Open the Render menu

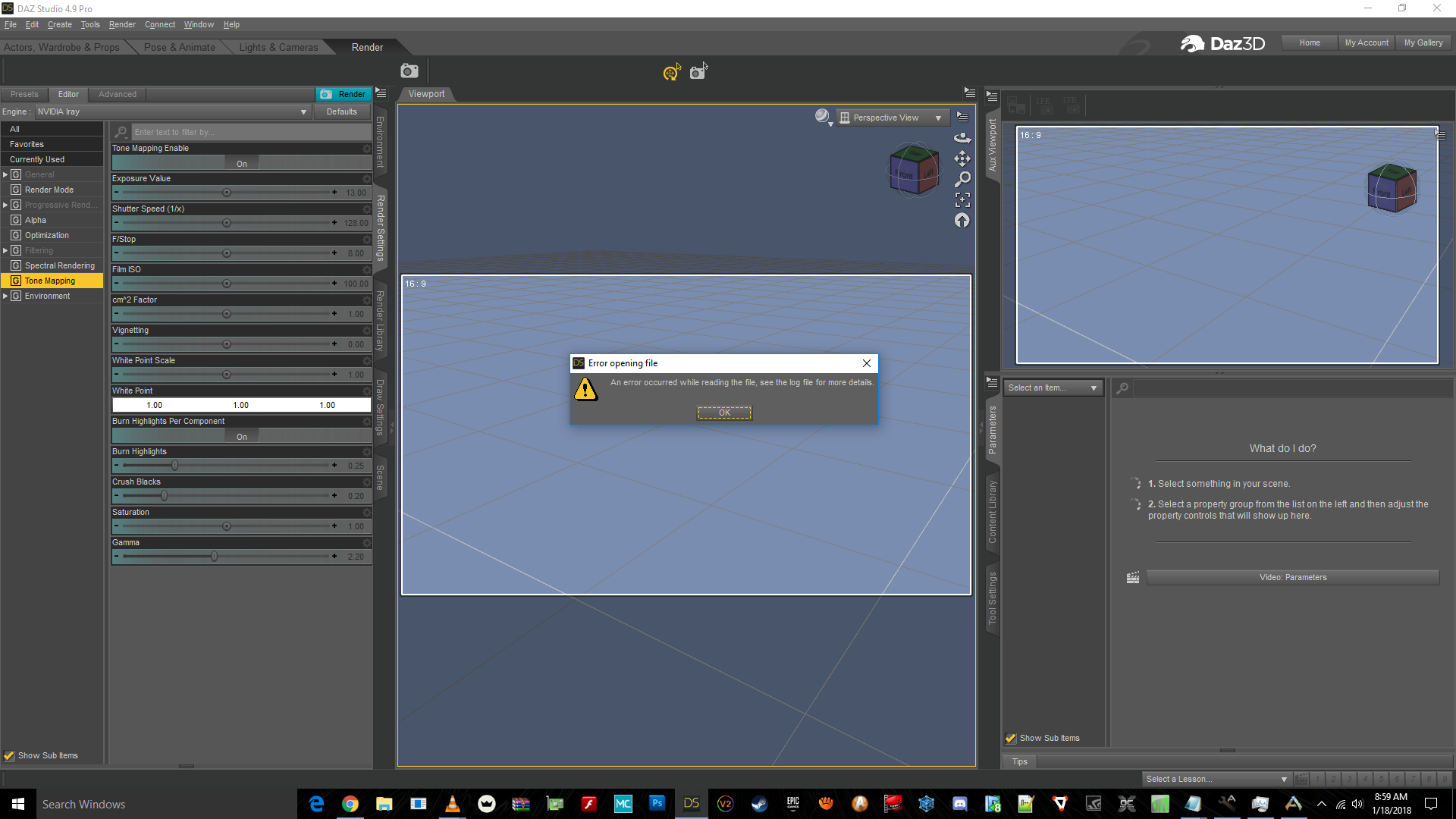pos(121,24)
